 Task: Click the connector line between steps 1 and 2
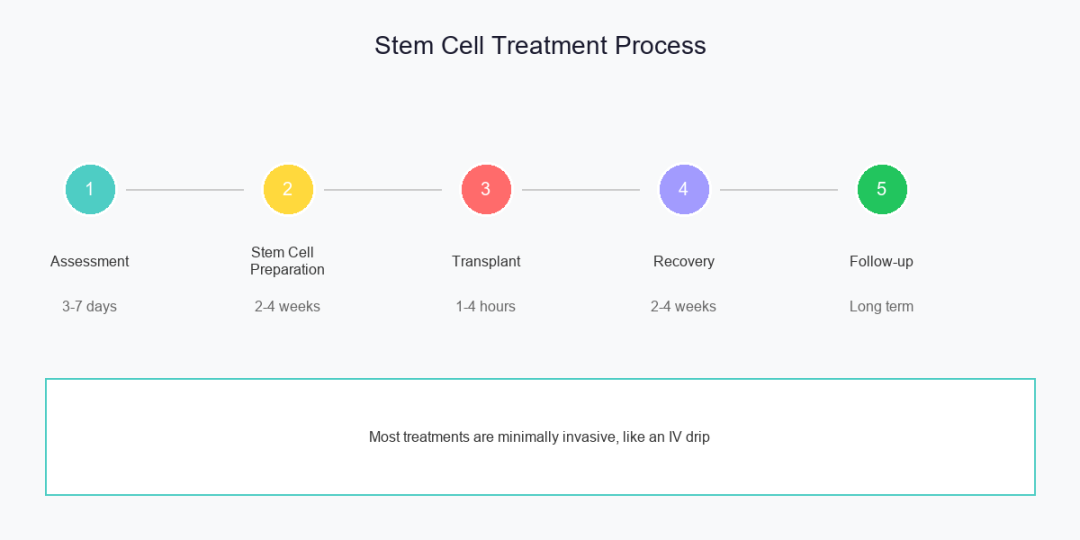tap(185, 189)
